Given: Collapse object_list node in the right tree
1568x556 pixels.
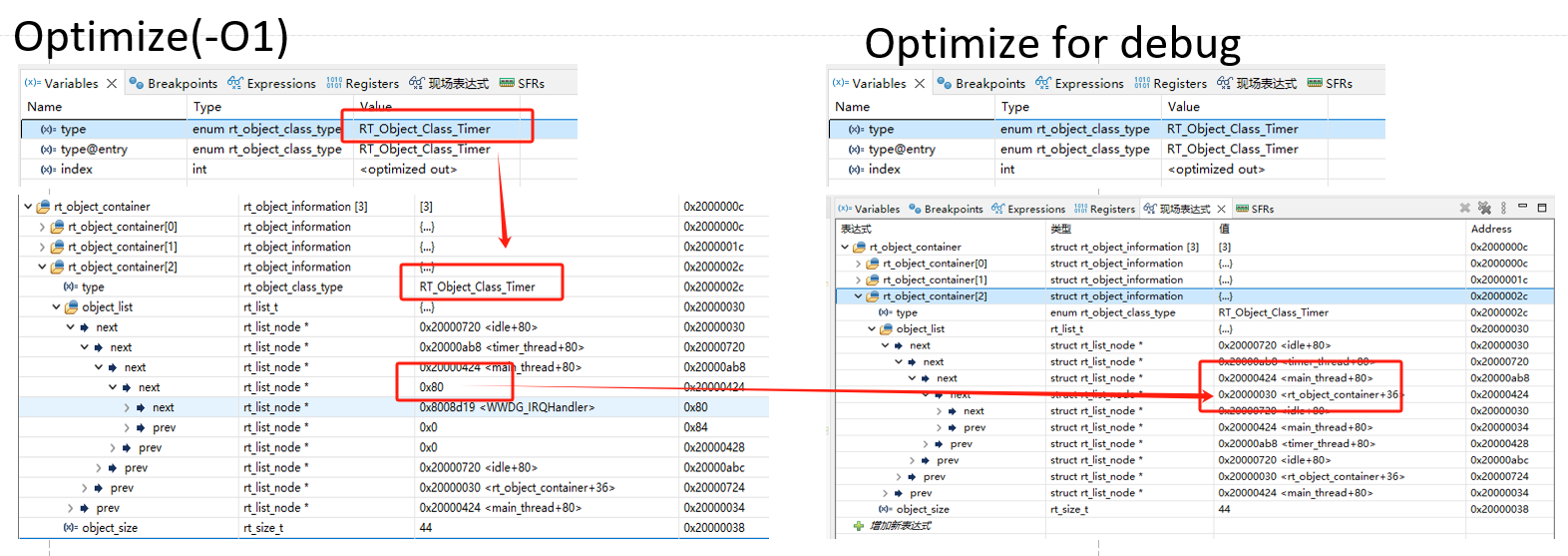Looking at the screenshot, I should click(872, 329).
